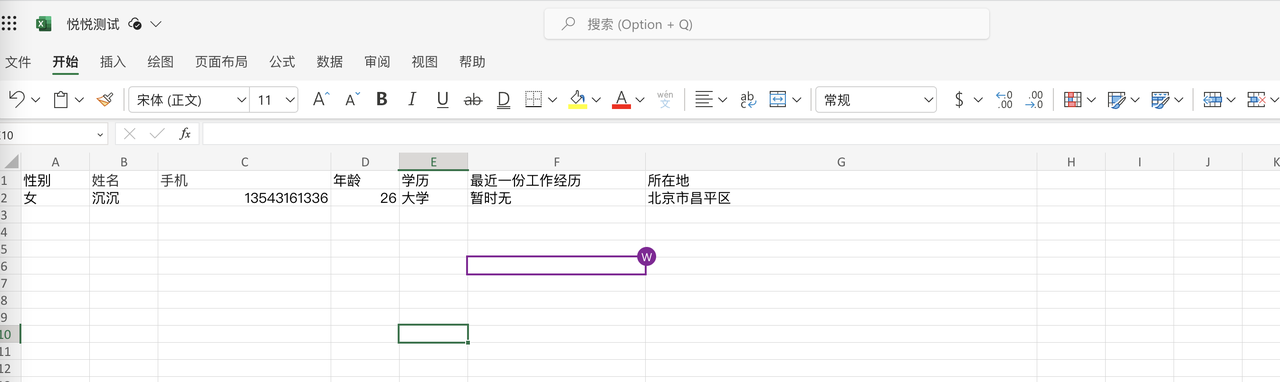Open the app launcher grid icon
Image resolution: width=1280 pixels, height=382 pixels.
point(10,23)
